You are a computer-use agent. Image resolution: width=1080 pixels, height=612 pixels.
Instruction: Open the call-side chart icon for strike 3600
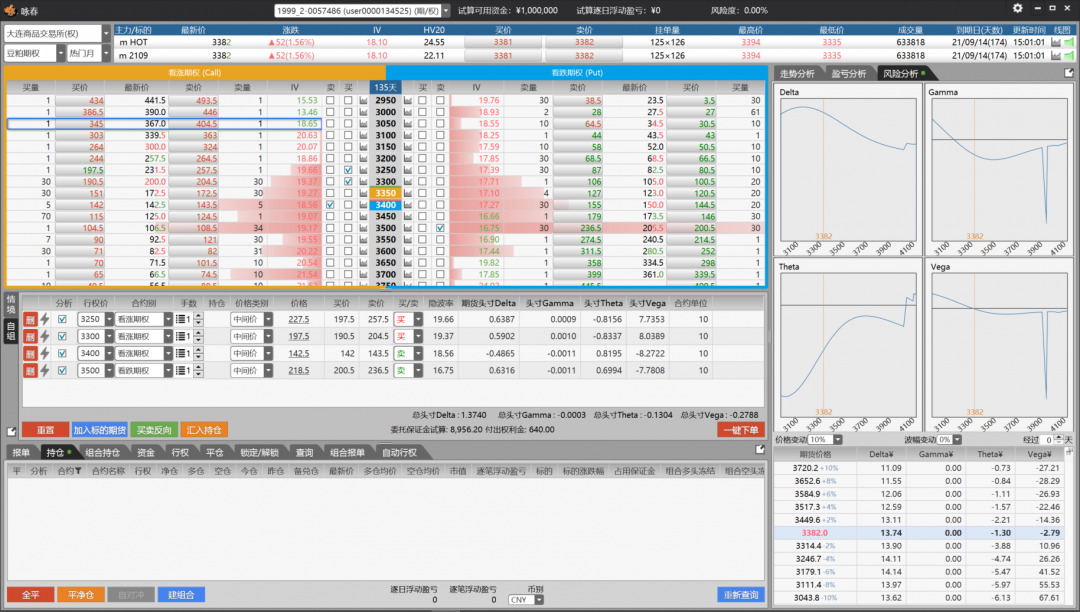pyautogui.click(x=363, y=251)
